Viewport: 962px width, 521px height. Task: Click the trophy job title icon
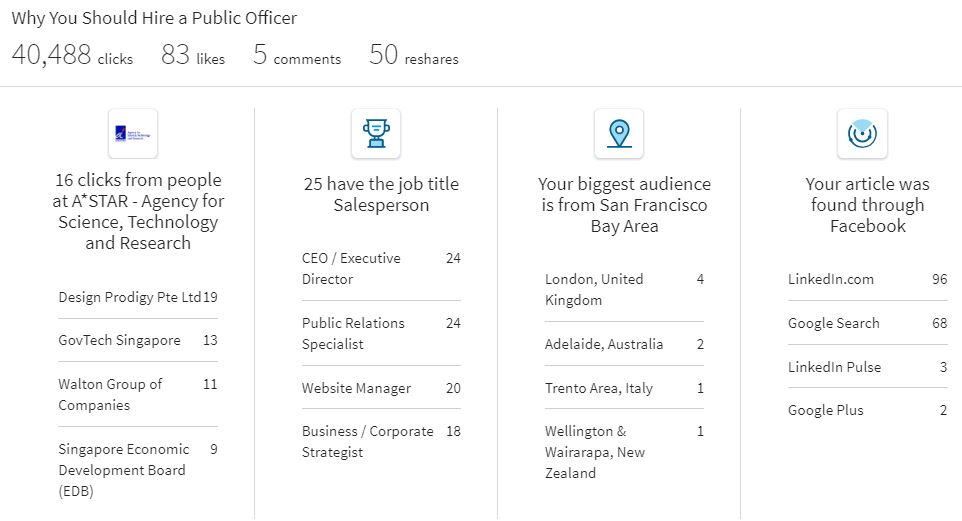(375, 133)
